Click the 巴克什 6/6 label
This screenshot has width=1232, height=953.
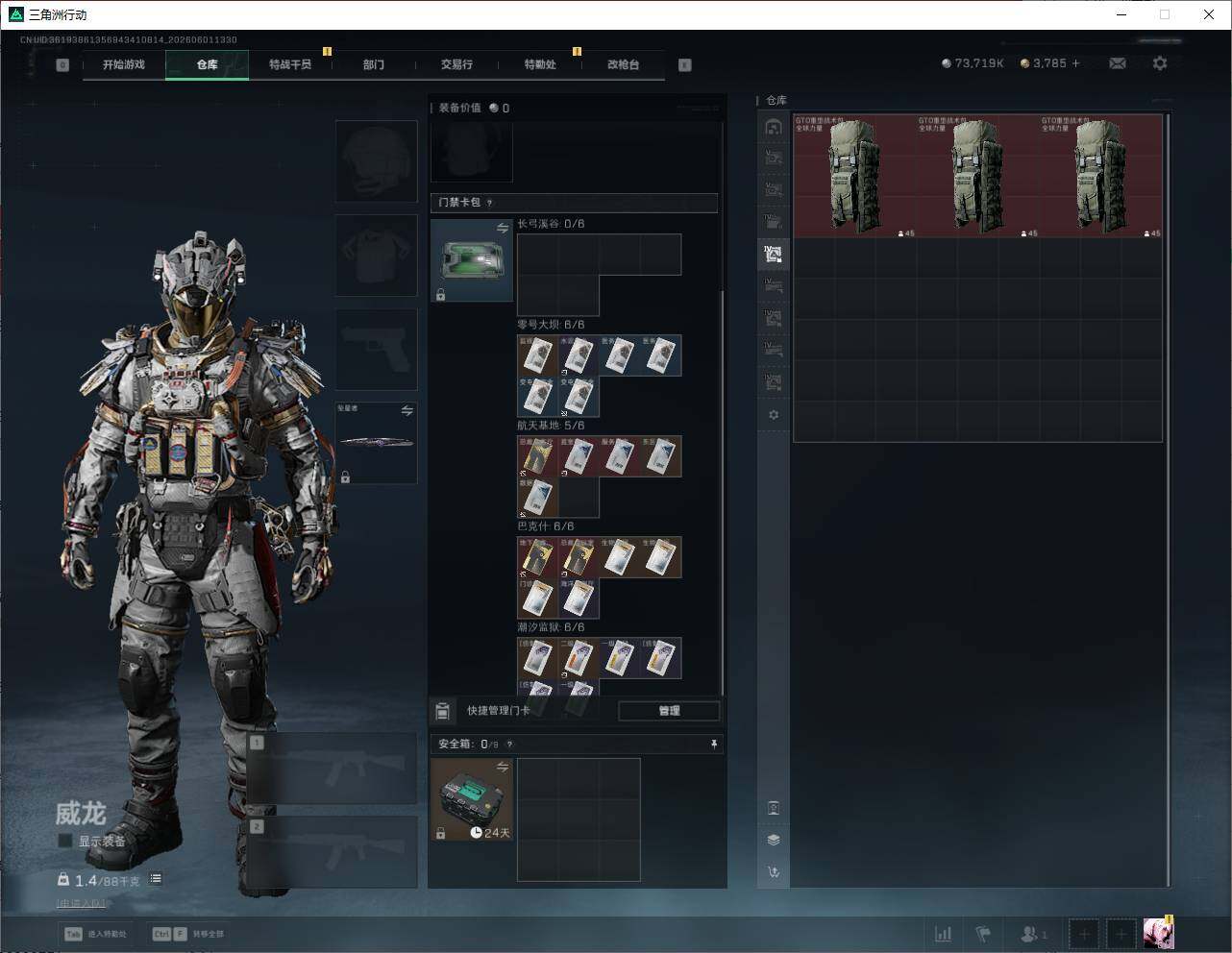tap(546, 526)
